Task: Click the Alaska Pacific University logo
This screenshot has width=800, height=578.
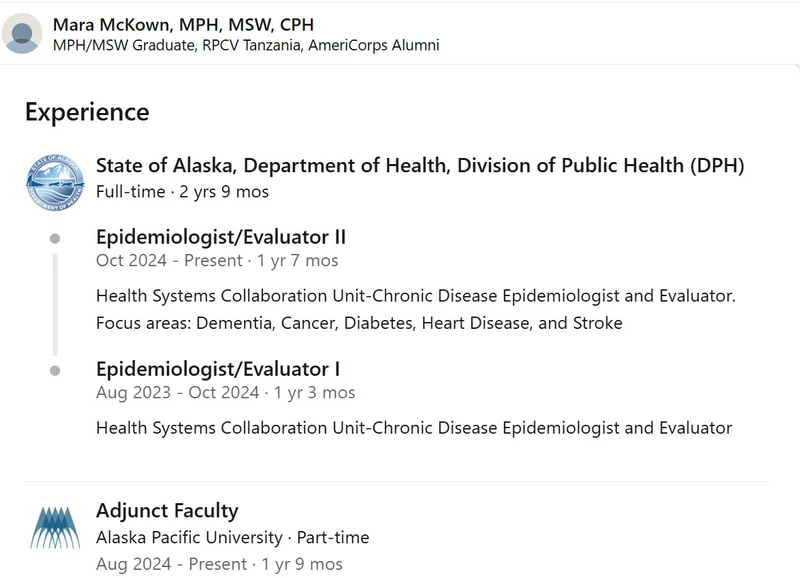Action: [x=55, y=527]
